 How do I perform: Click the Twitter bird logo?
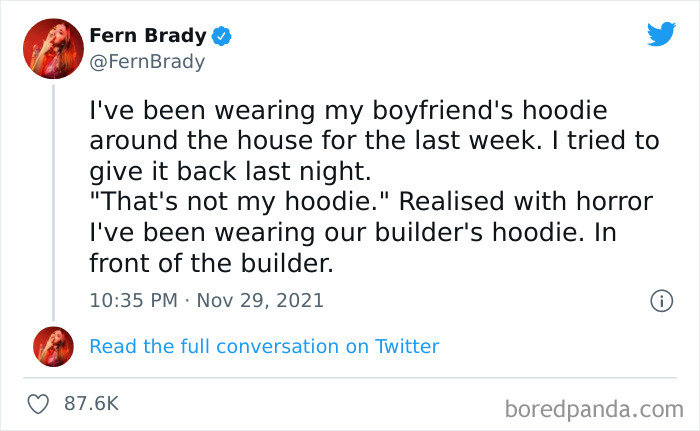pos(660,35)
